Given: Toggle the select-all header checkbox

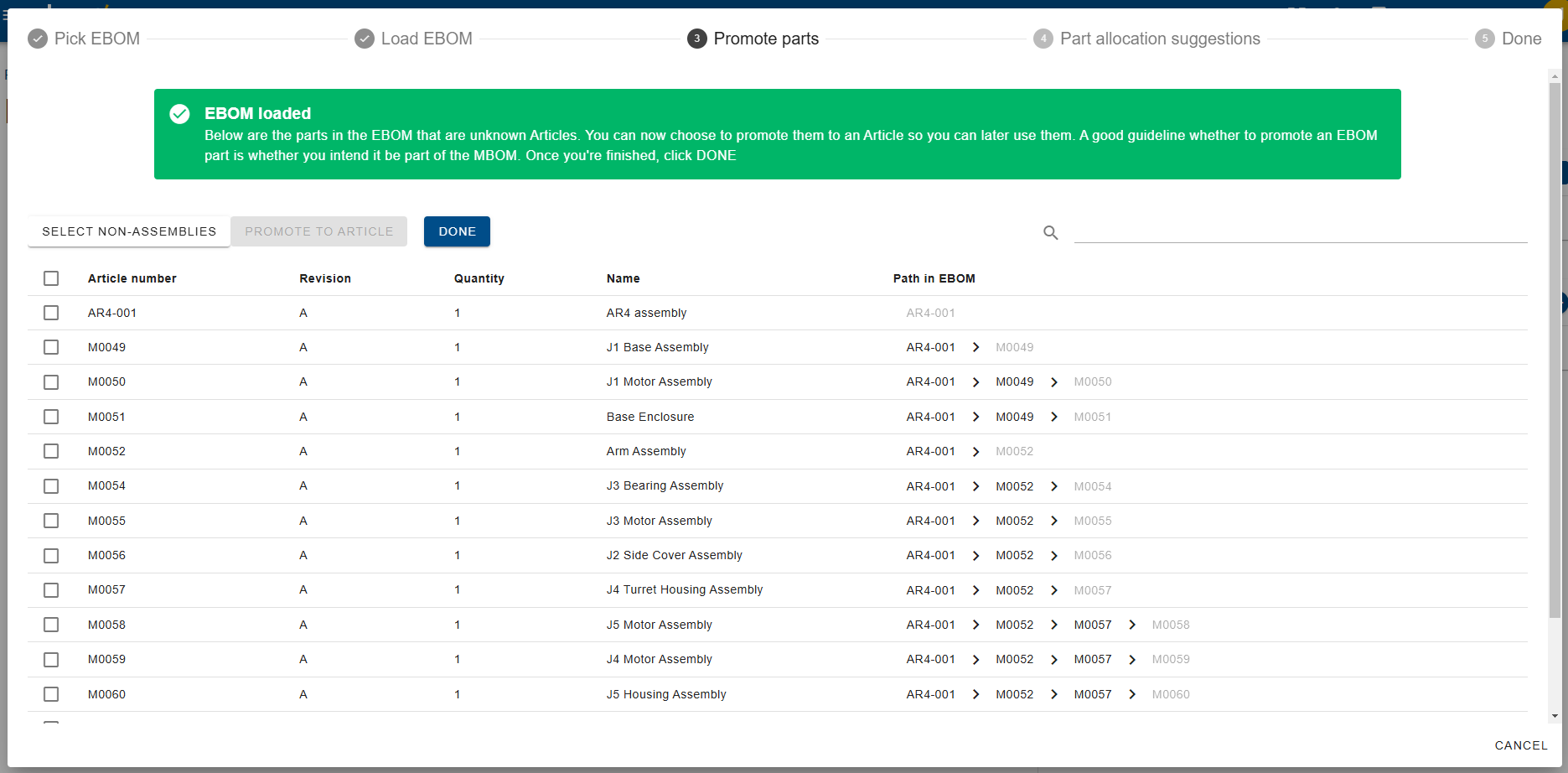Looking at the screenshot, I should point(51,278).
